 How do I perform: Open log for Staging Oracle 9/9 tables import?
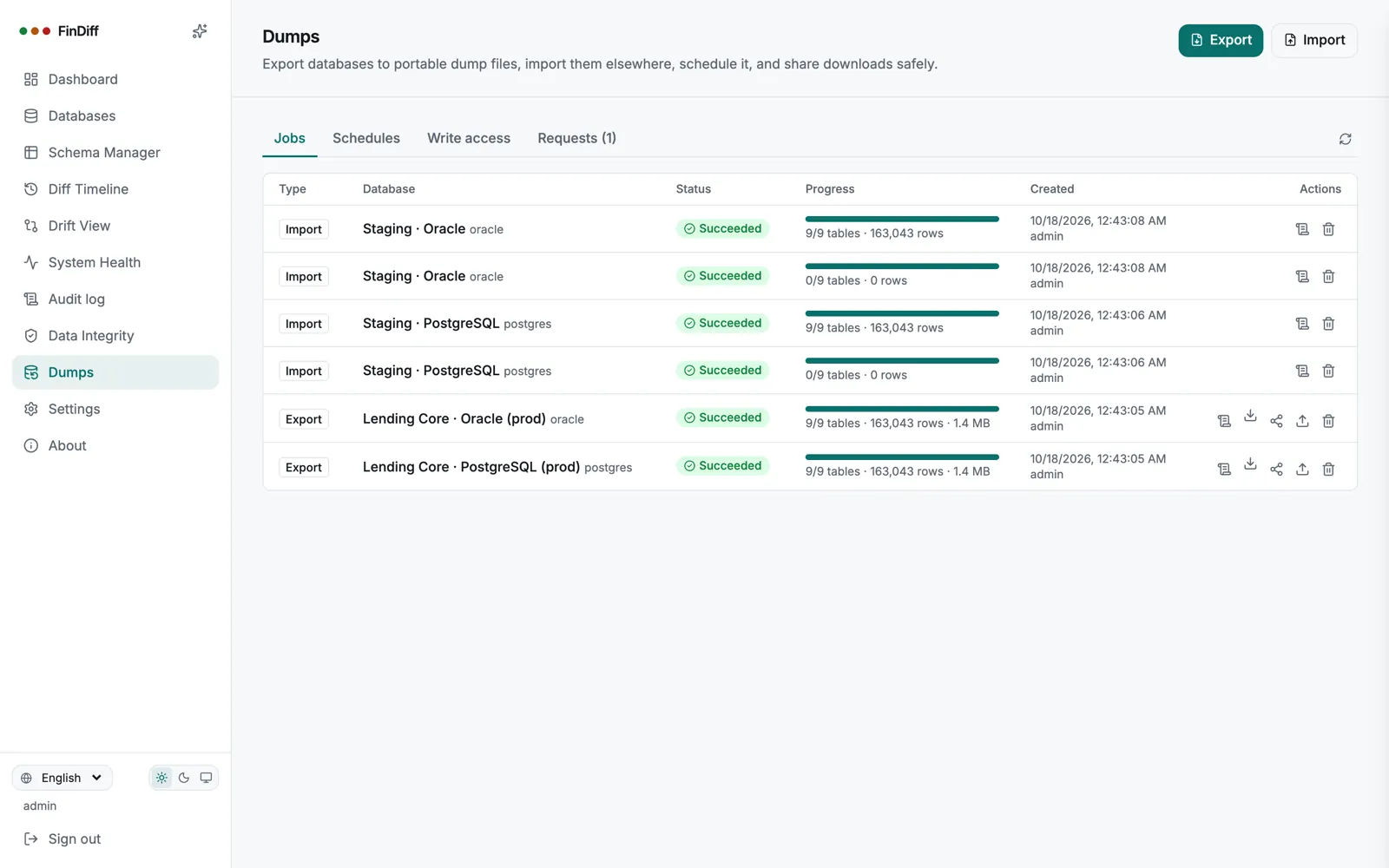1302,229
